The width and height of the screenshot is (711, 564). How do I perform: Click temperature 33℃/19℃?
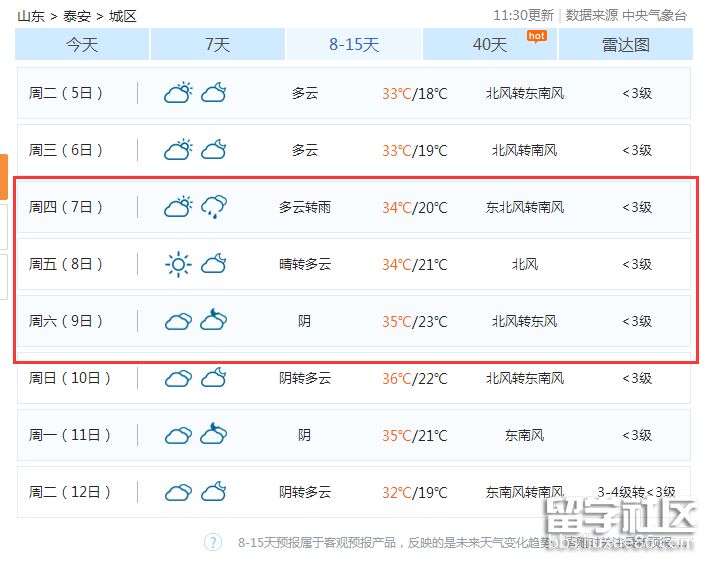[414, 151]
